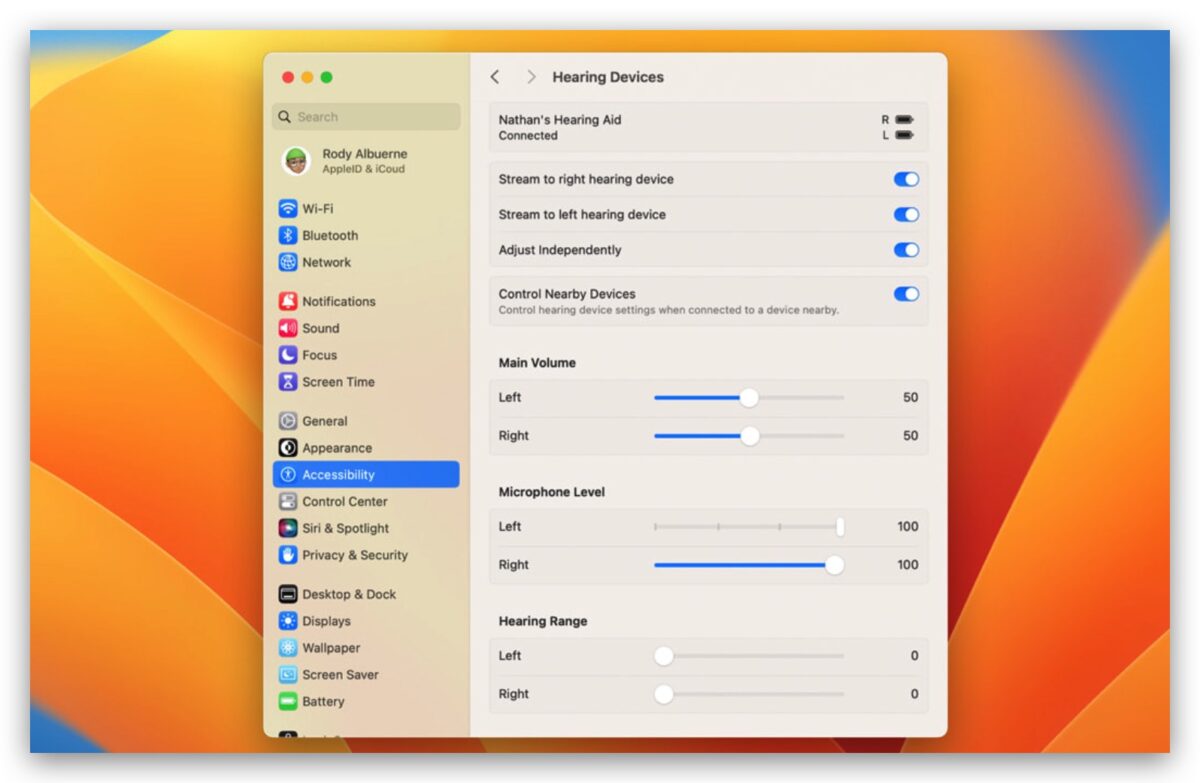Open the Control Center icon
Screen dimensions: 1200x783
pos(288,502)
